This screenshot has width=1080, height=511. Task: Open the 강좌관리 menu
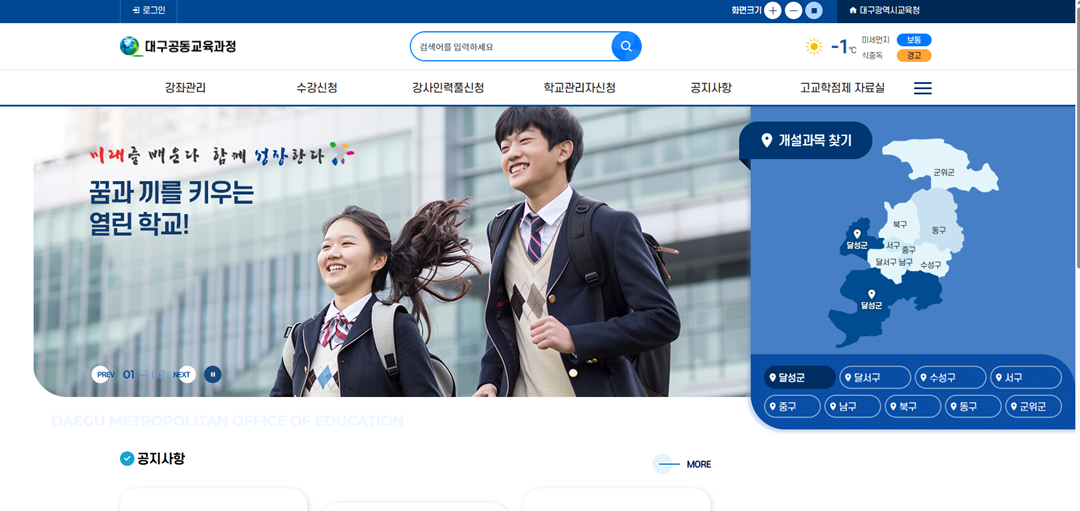tap(185, 88)
